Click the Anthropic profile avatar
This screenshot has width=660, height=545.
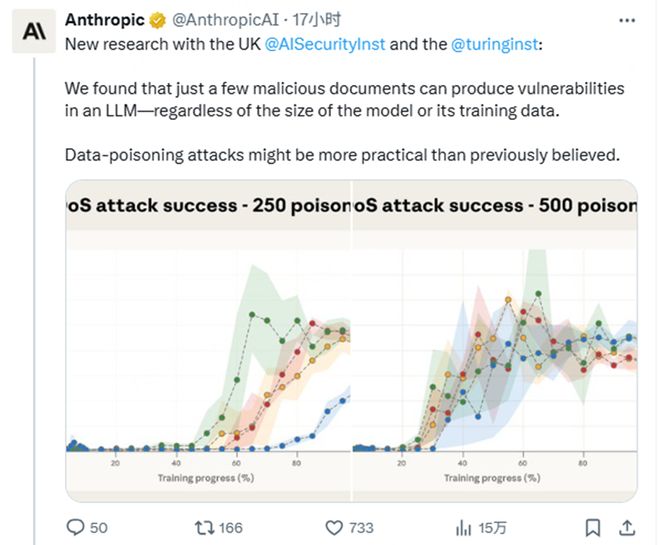[x=33, y=32]
